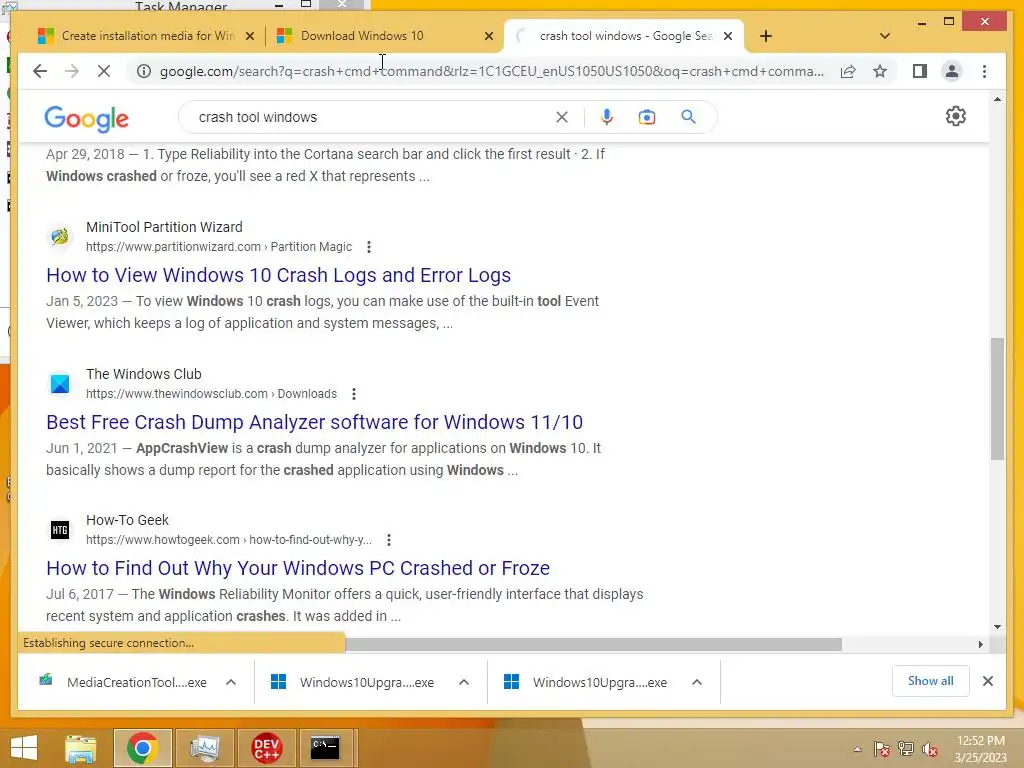Click Show all downloads button
Viewport: 1024px width, 768px height.
coord(931,681)
